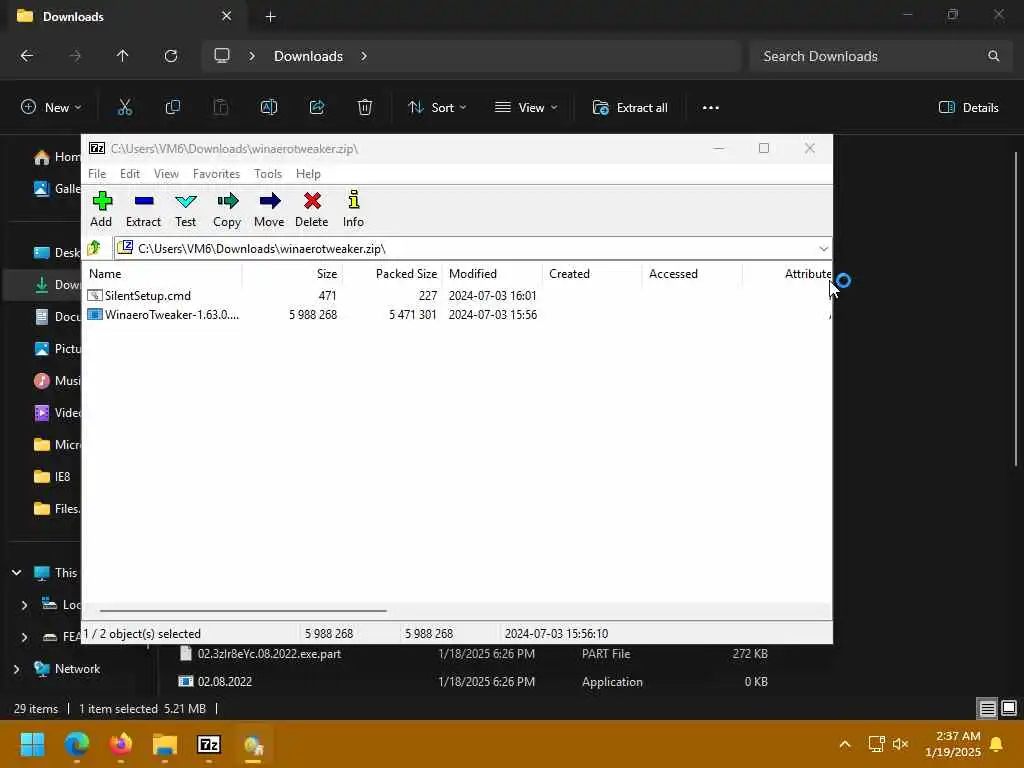The height and width of the screenshot is (768, 1024).
Task: Open the taskbar clock showing 2:37 AM
Action: [953, 744]
